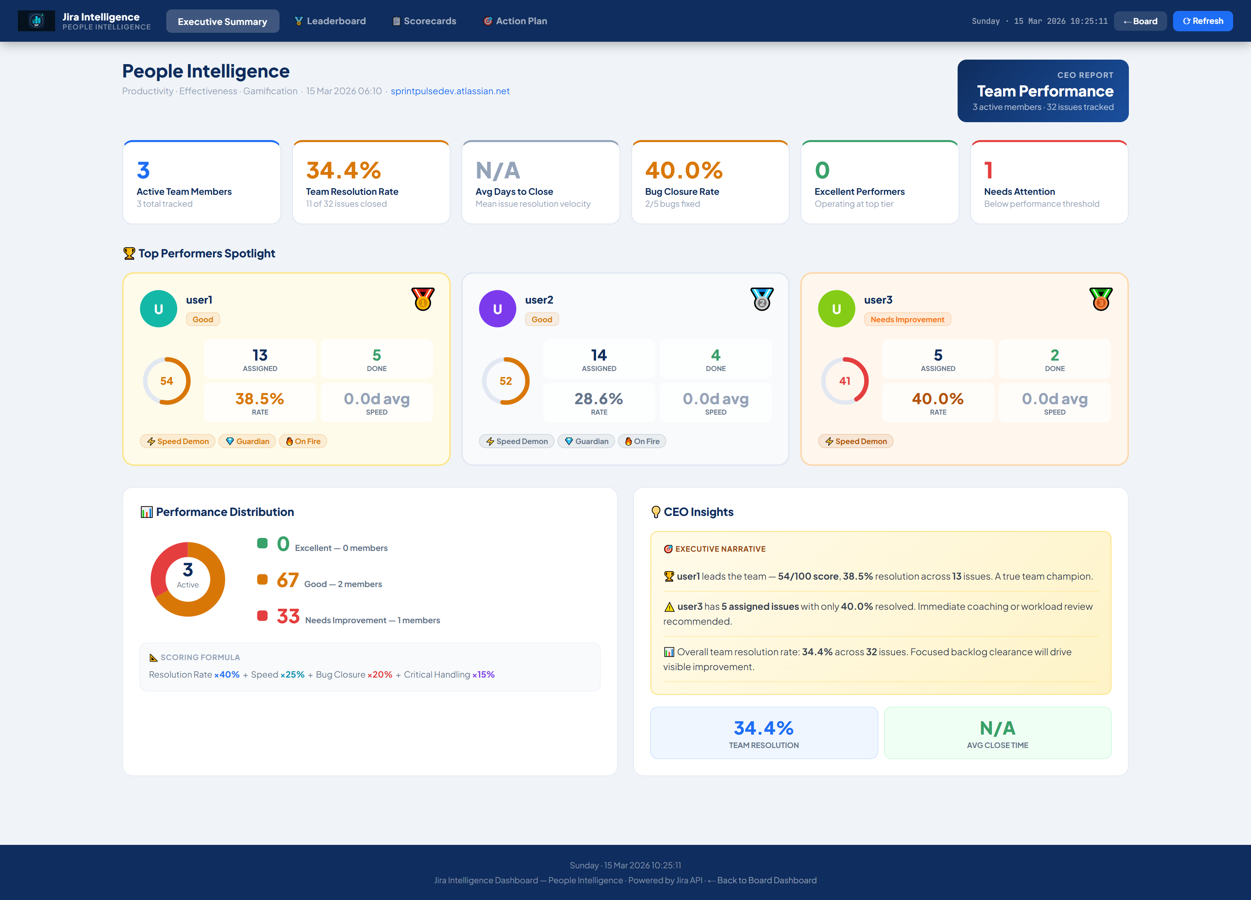
Task: Click the orange Good legend swatch
Action: pyautogui.click(x=262, y=580)
